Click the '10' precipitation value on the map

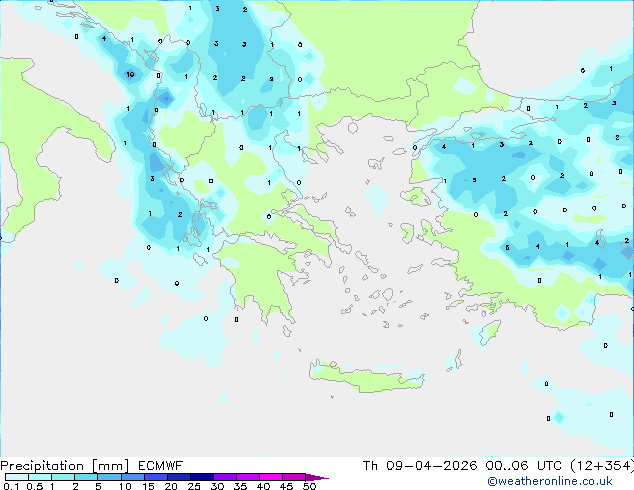pyautogui.click(x=130, y=74)
